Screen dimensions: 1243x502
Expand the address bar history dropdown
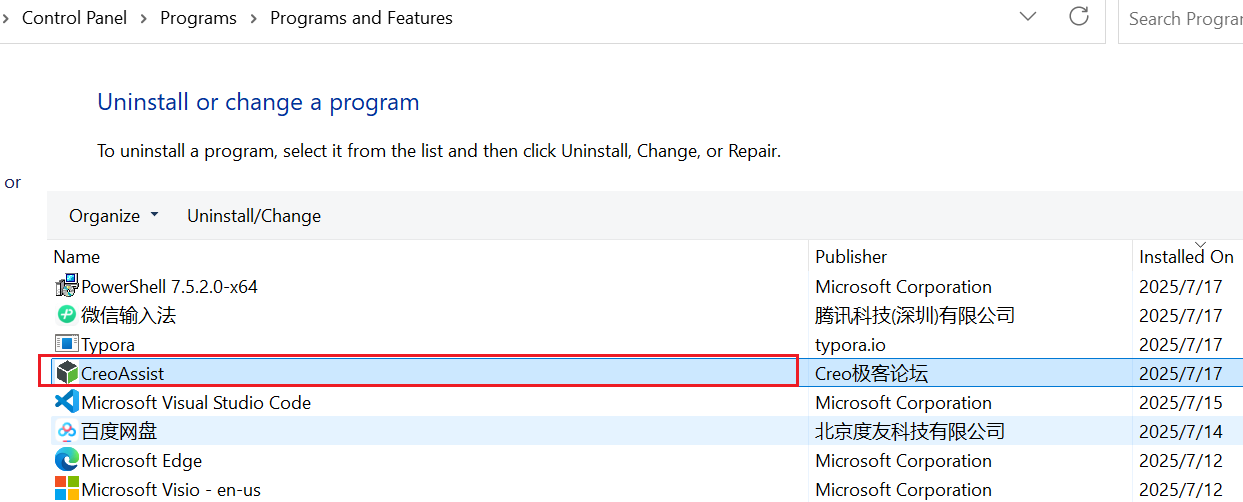click(x=1027, y=17)
